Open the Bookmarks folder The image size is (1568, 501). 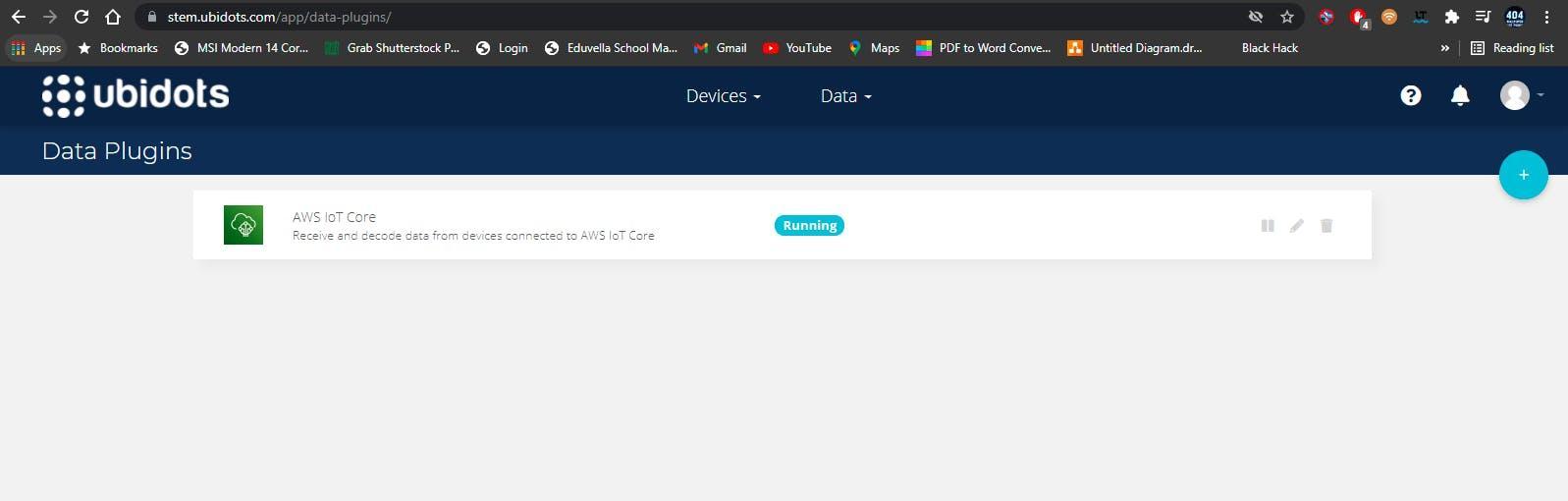click(x=118, y=48)
